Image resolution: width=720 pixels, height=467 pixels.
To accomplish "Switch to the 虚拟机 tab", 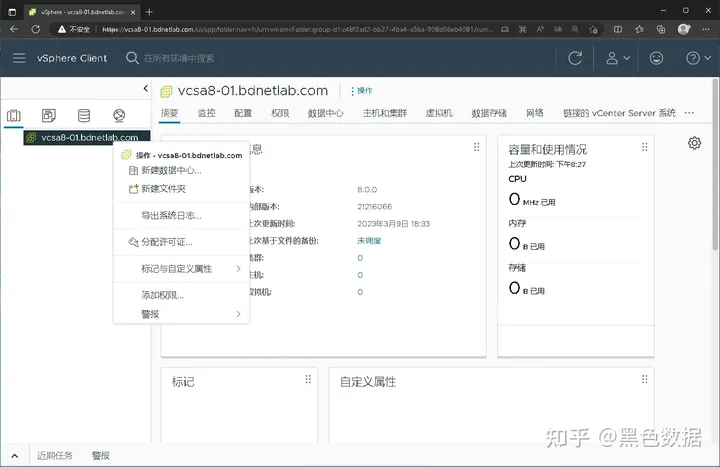I will point(439,113).
